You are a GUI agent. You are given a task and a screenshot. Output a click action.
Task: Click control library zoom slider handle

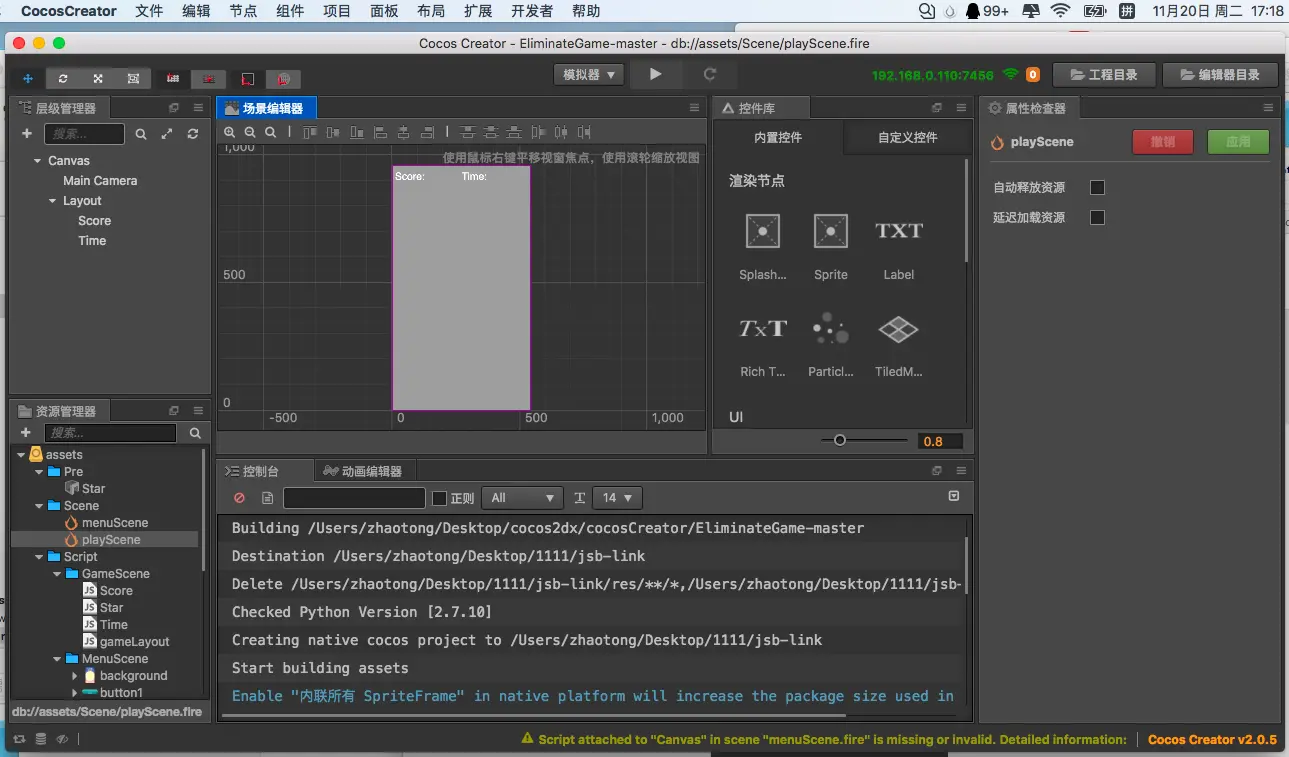click(x=840, y=440)
